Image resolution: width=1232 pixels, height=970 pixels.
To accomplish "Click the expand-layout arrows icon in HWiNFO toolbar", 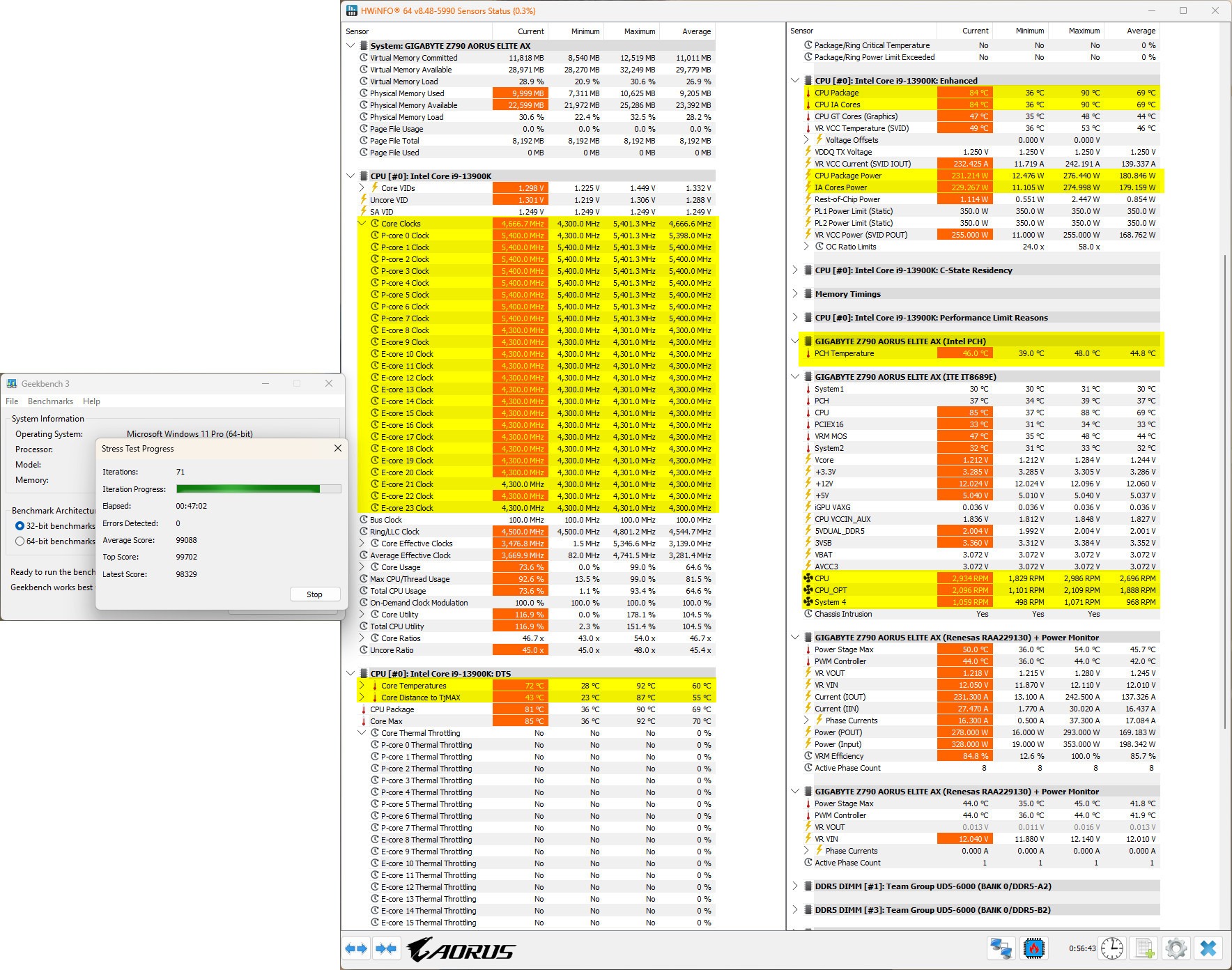I will [356, 948].
